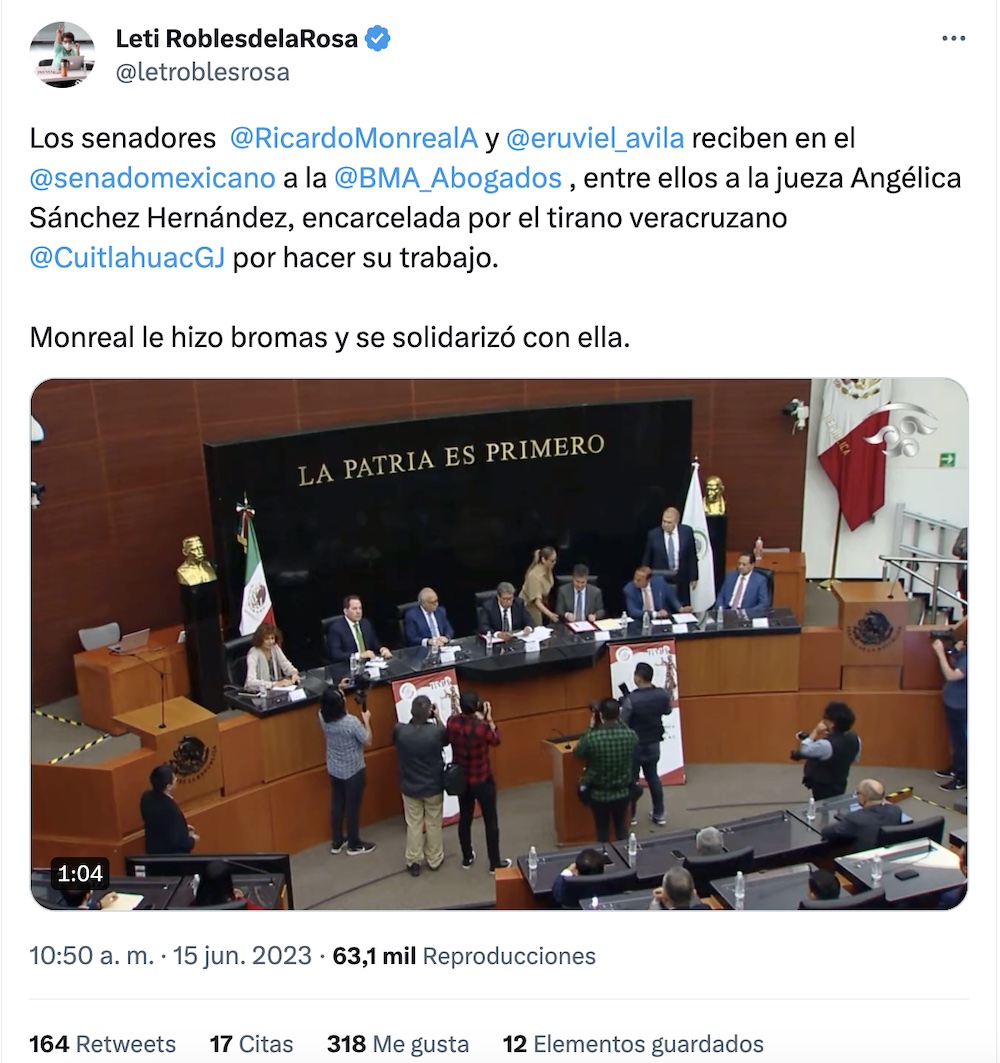
Task: Click the La Patria Es Primero video frame
Action: [x=500, y=644]
